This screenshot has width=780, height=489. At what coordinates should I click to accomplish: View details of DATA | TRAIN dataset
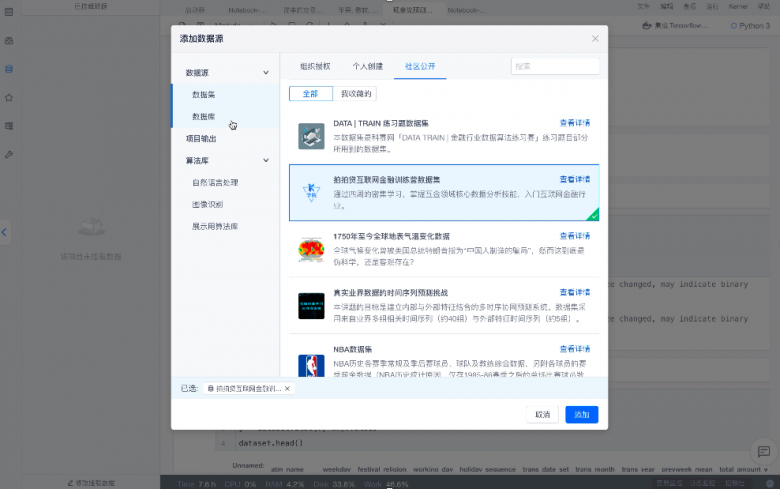pos(575,123)
